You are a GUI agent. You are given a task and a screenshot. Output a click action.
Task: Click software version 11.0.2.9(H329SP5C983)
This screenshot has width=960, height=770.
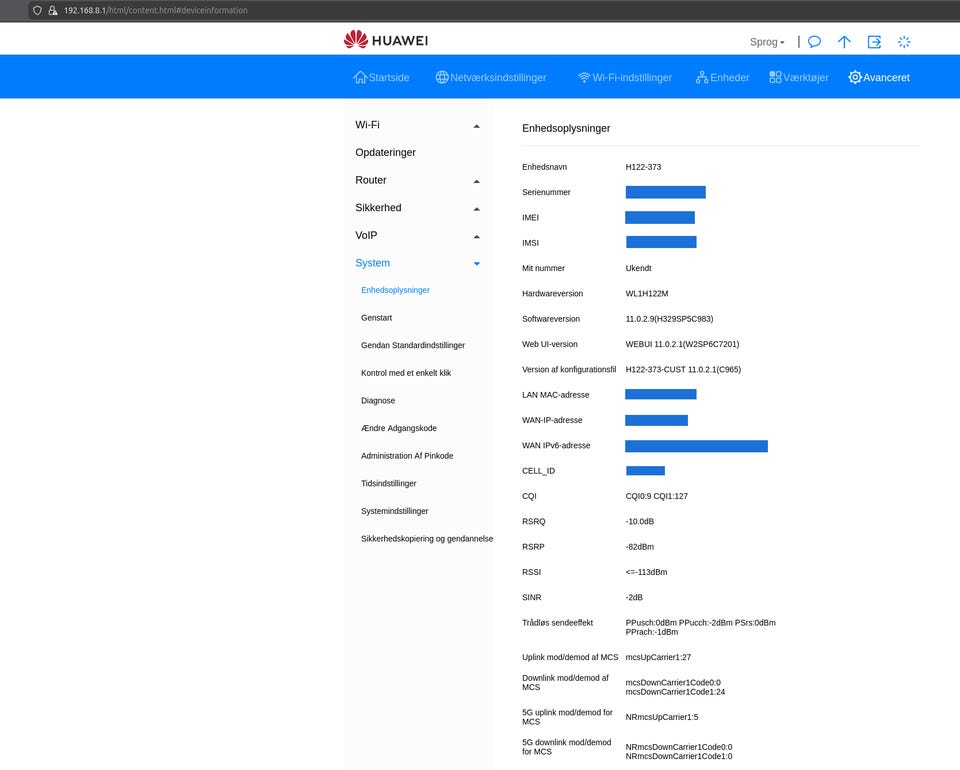pos(669,319)
